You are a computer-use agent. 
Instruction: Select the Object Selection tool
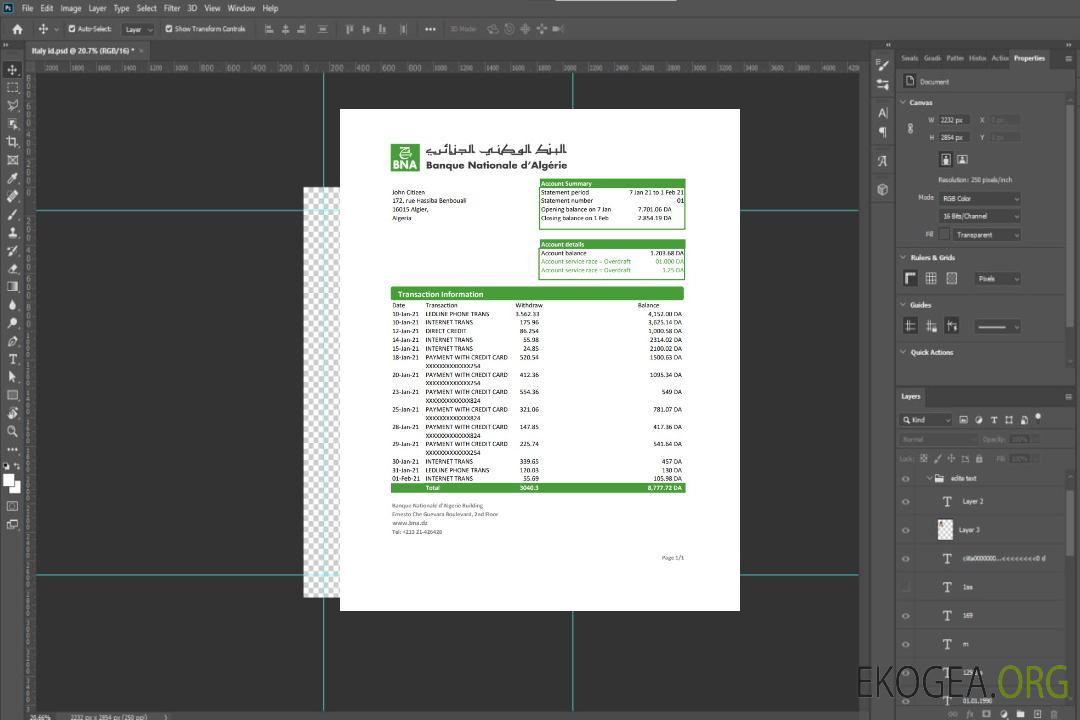pyautogui.click(x=12, y=124)
